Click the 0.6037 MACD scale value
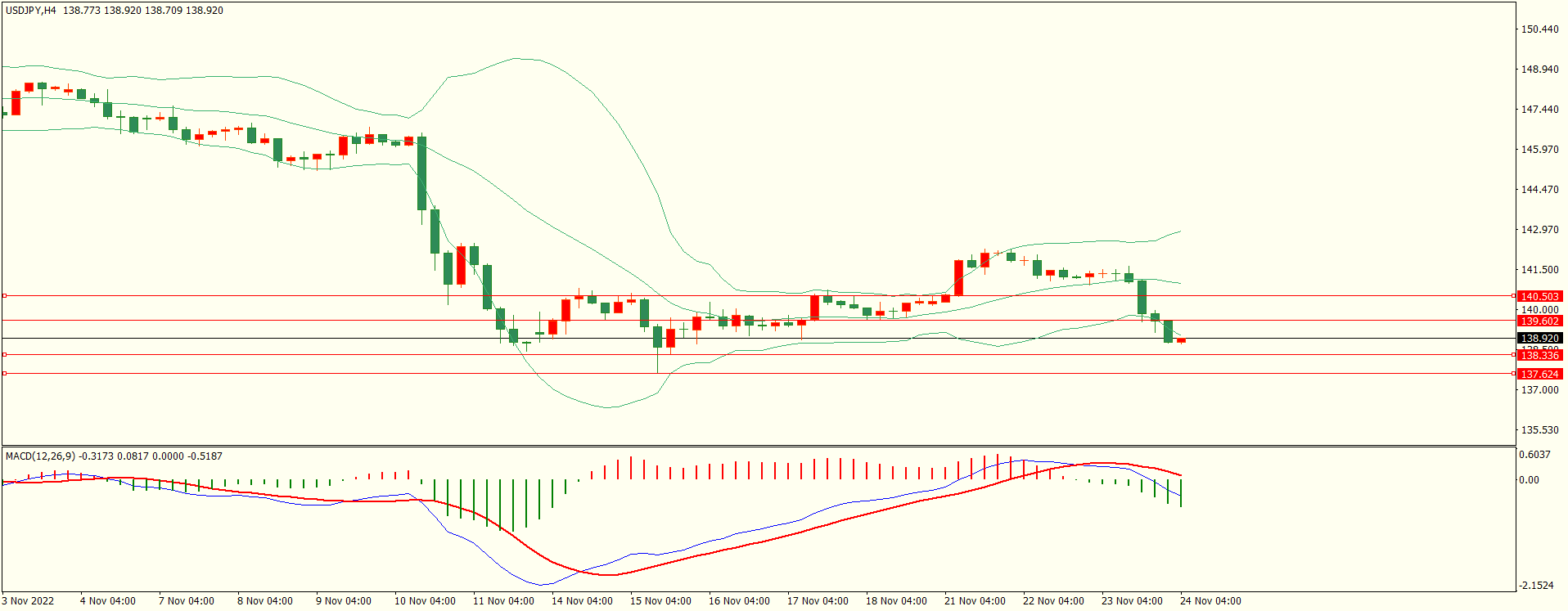 click(1534, 455)
